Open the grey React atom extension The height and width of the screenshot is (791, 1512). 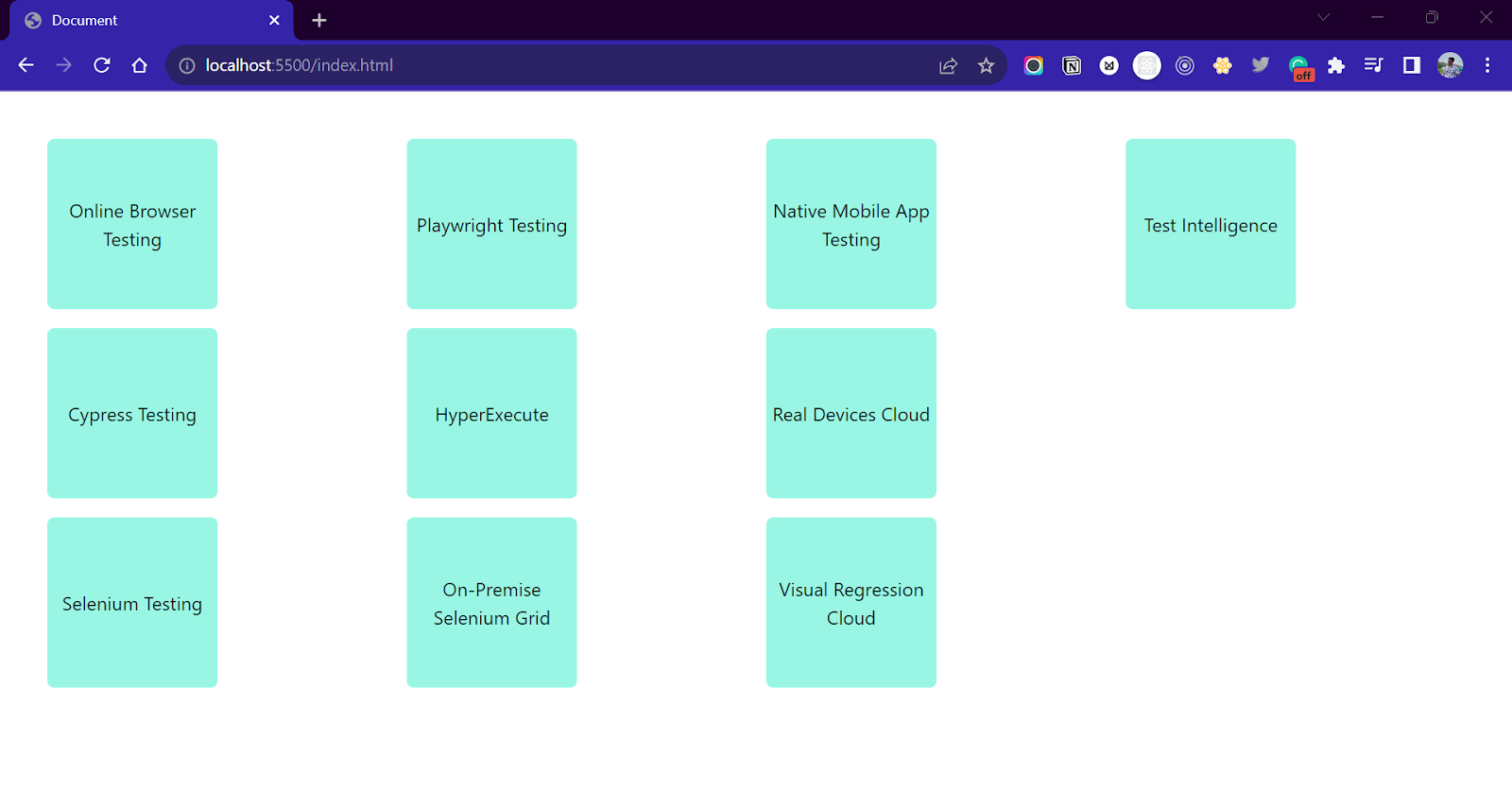(1147, 65)
